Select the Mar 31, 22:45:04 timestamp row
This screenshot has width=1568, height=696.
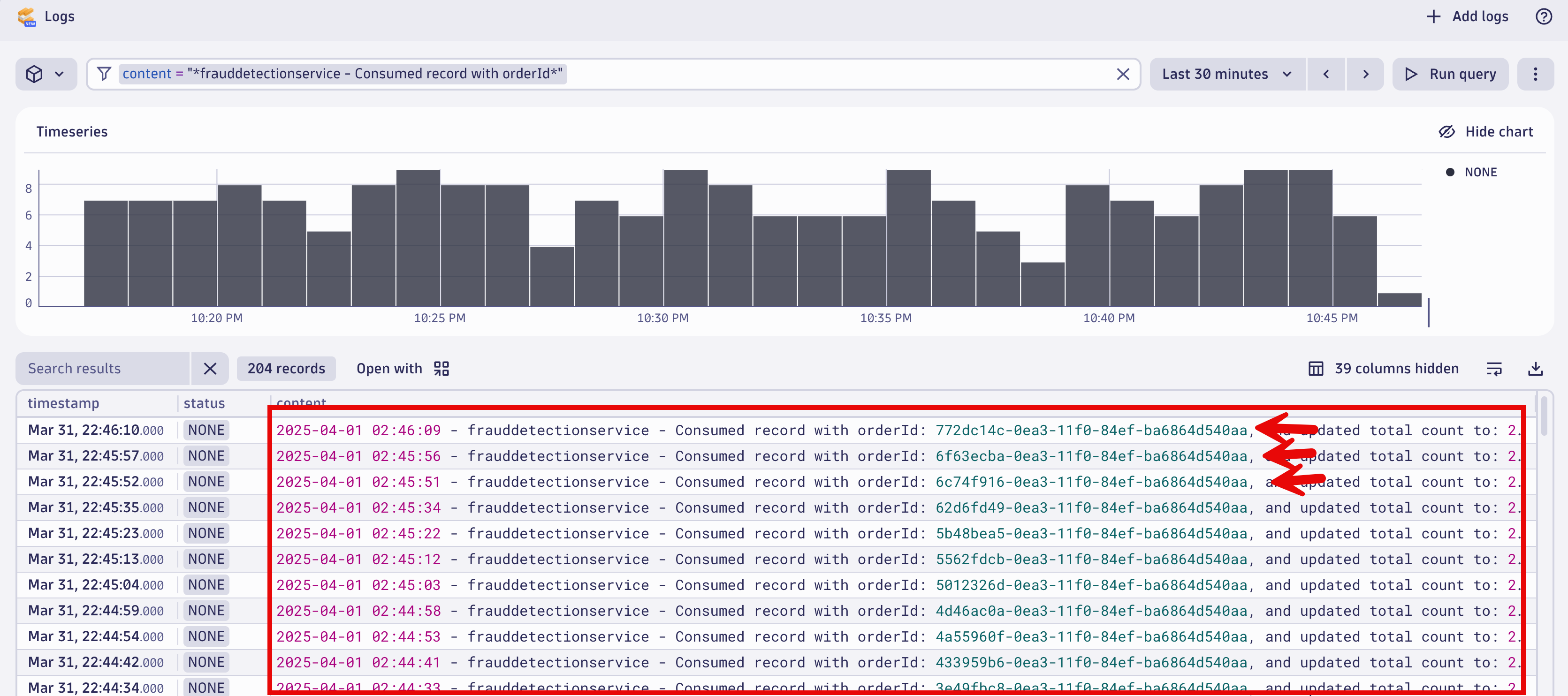tap(96, 584)
